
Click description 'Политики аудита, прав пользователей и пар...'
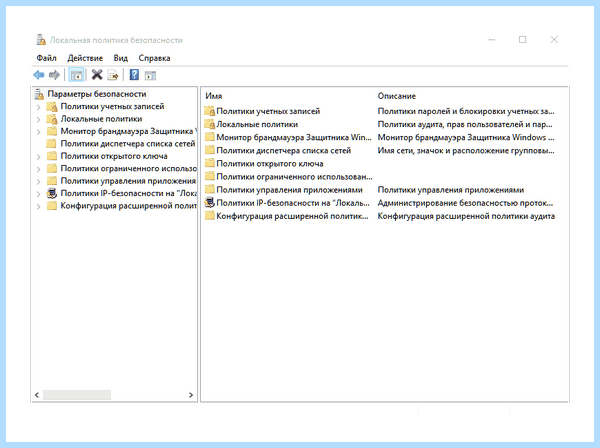(x=465, y=124)
